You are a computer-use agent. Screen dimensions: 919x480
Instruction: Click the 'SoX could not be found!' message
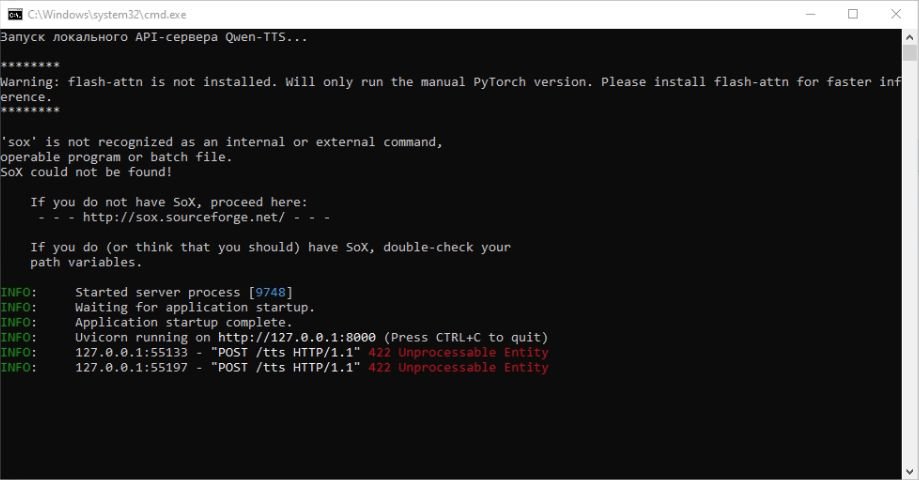point(86,172)
